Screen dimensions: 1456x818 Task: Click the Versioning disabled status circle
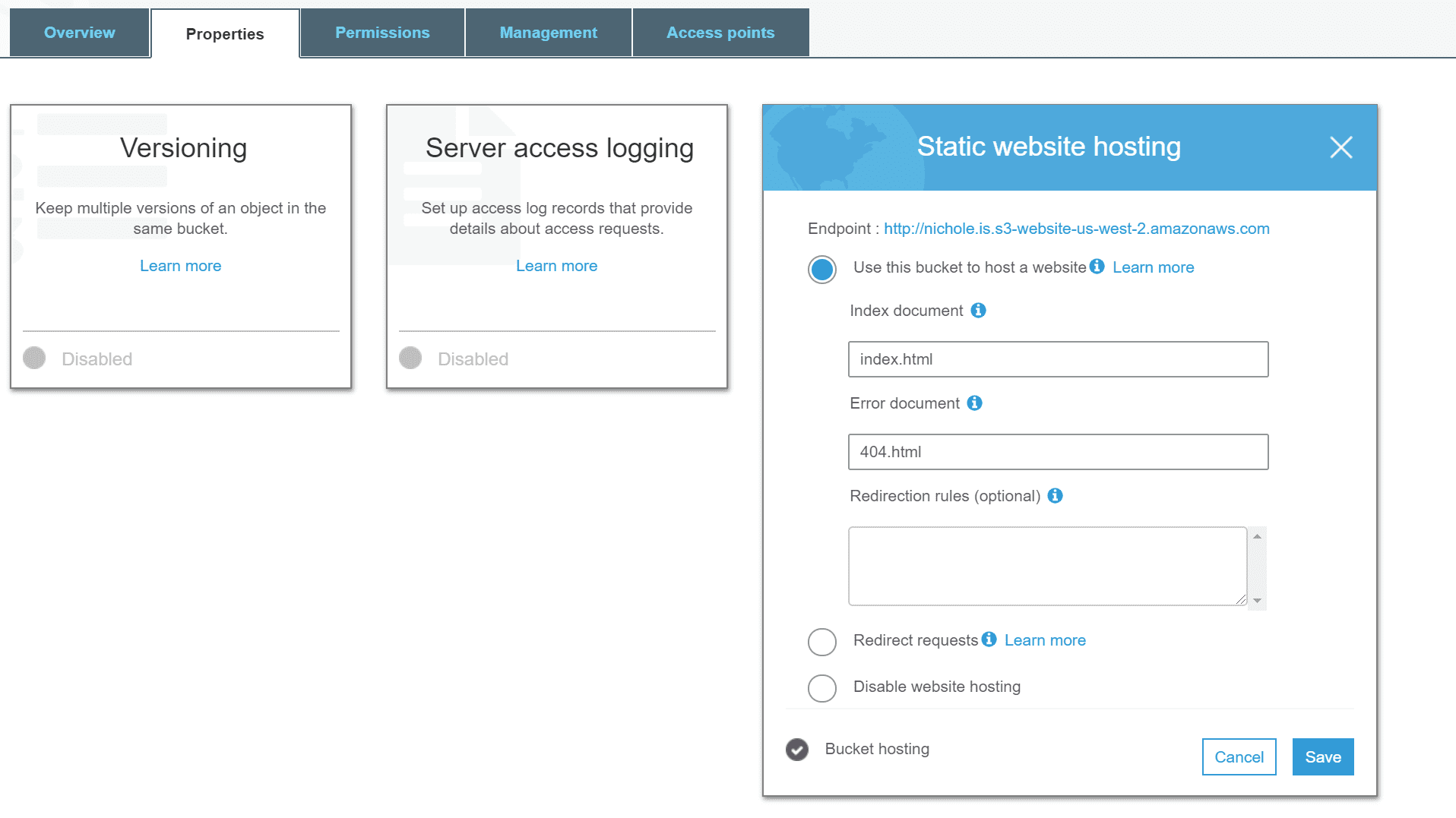pyautogui.click(x=34, y=358)
